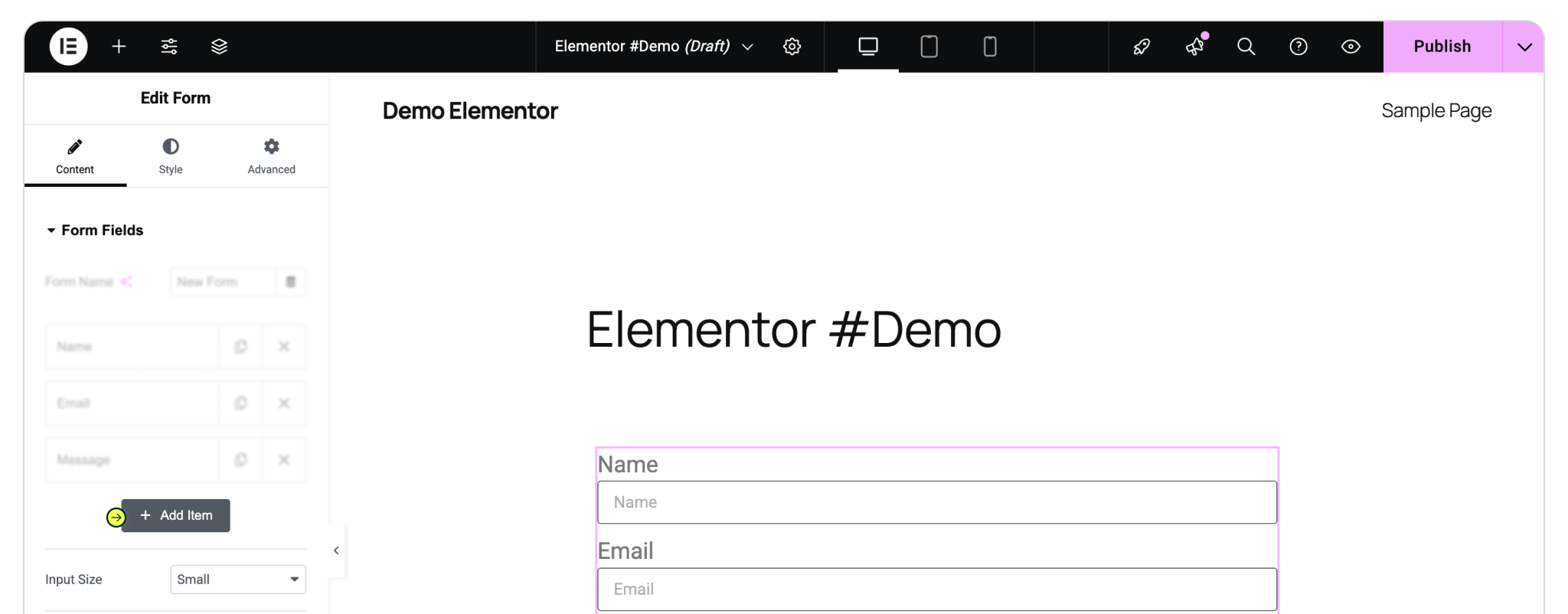Switch to the Content tab

[75, 156]
